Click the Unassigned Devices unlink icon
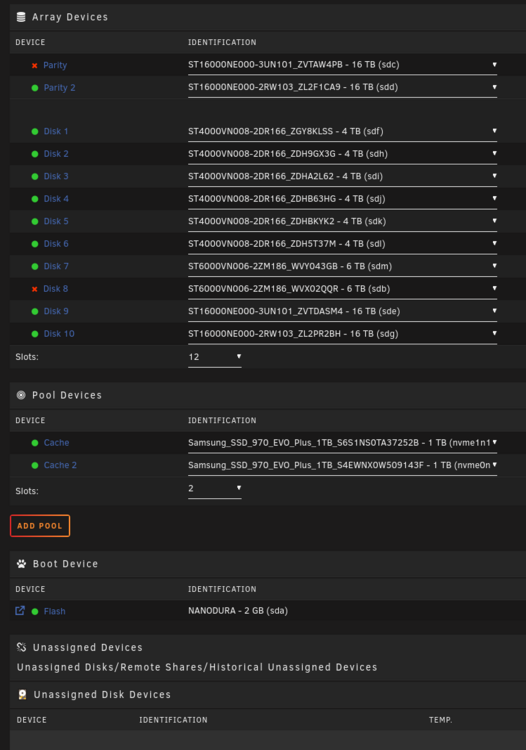526x750 pixels. [x=22, y=647]
